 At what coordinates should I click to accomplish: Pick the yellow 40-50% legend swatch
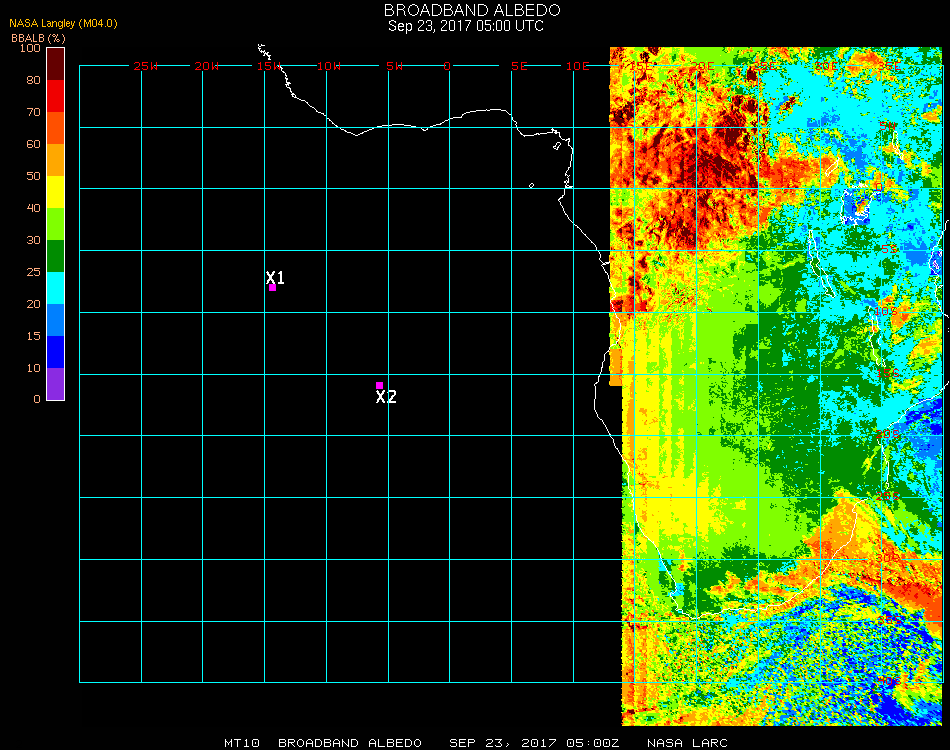[56, 191]
